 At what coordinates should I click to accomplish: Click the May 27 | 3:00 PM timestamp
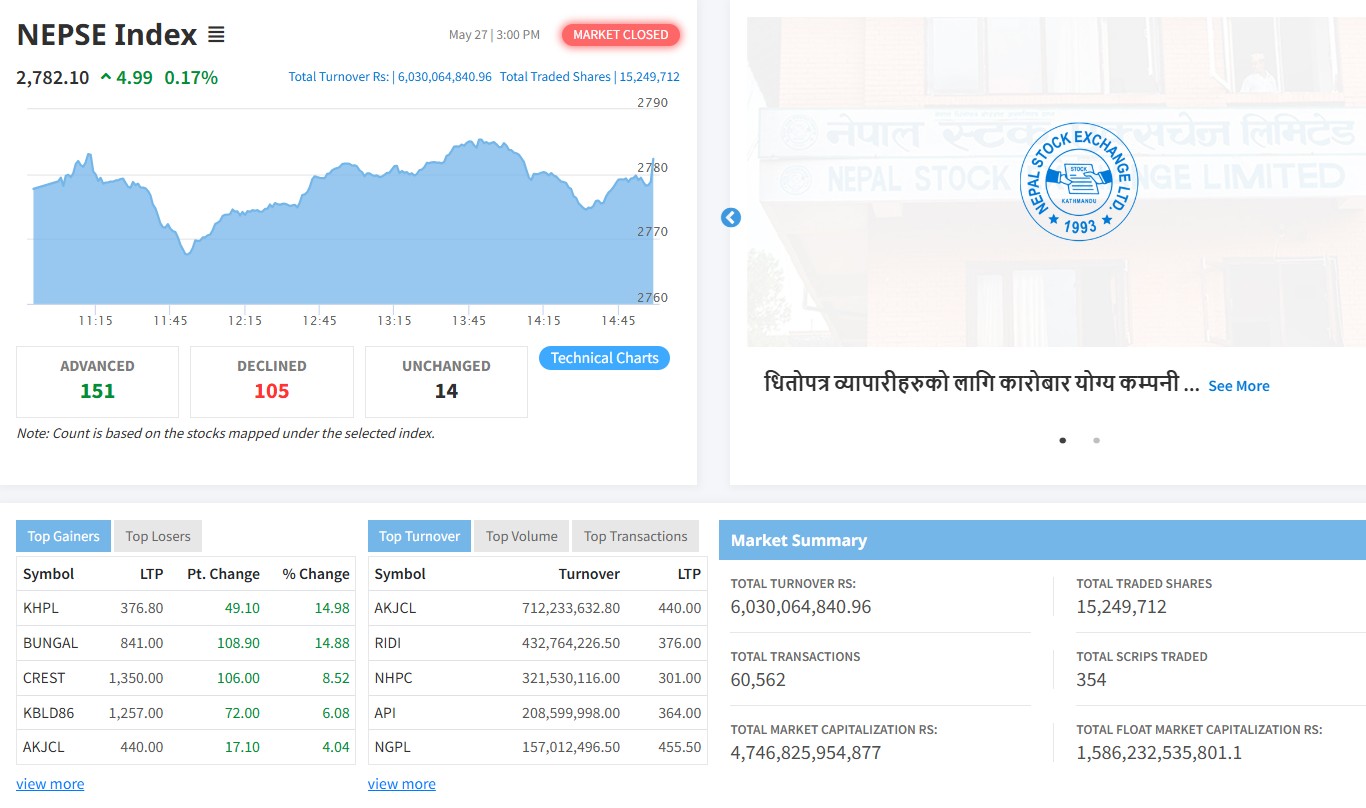click(494, 35)
